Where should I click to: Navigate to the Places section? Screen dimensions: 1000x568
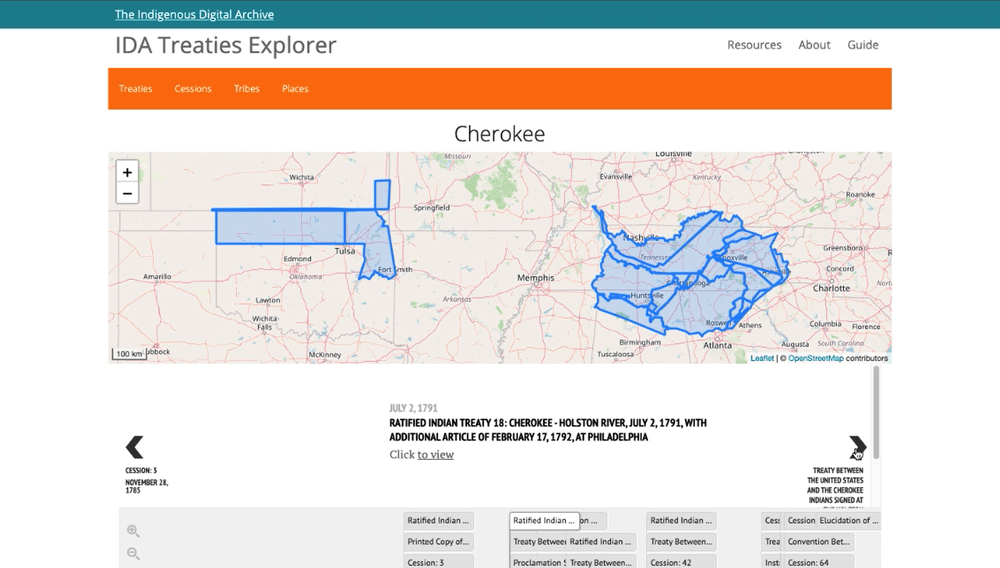click(295, 89)
